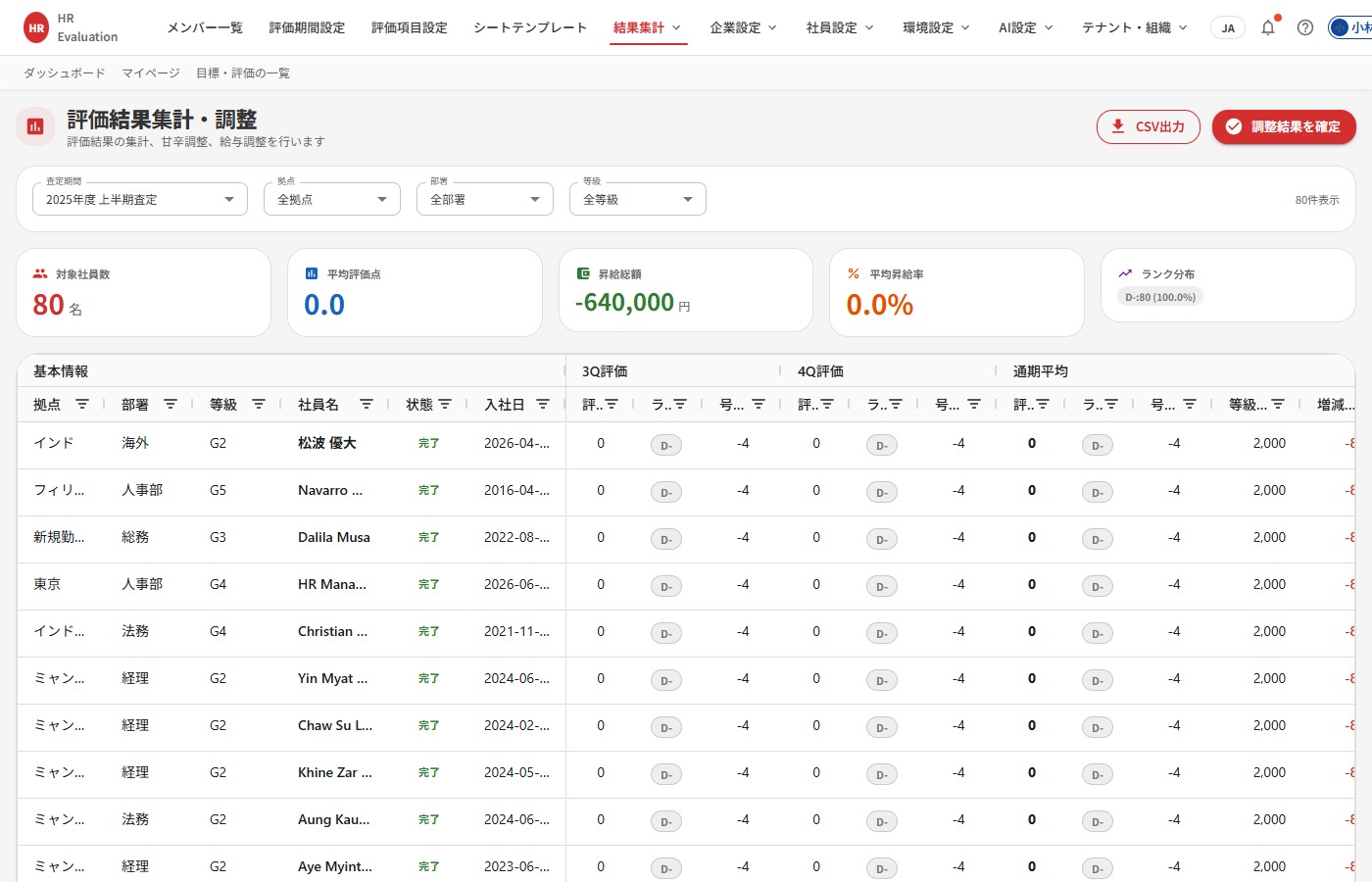Click the 3Q評価 評 column filter icon

click(x=612, y=404)
